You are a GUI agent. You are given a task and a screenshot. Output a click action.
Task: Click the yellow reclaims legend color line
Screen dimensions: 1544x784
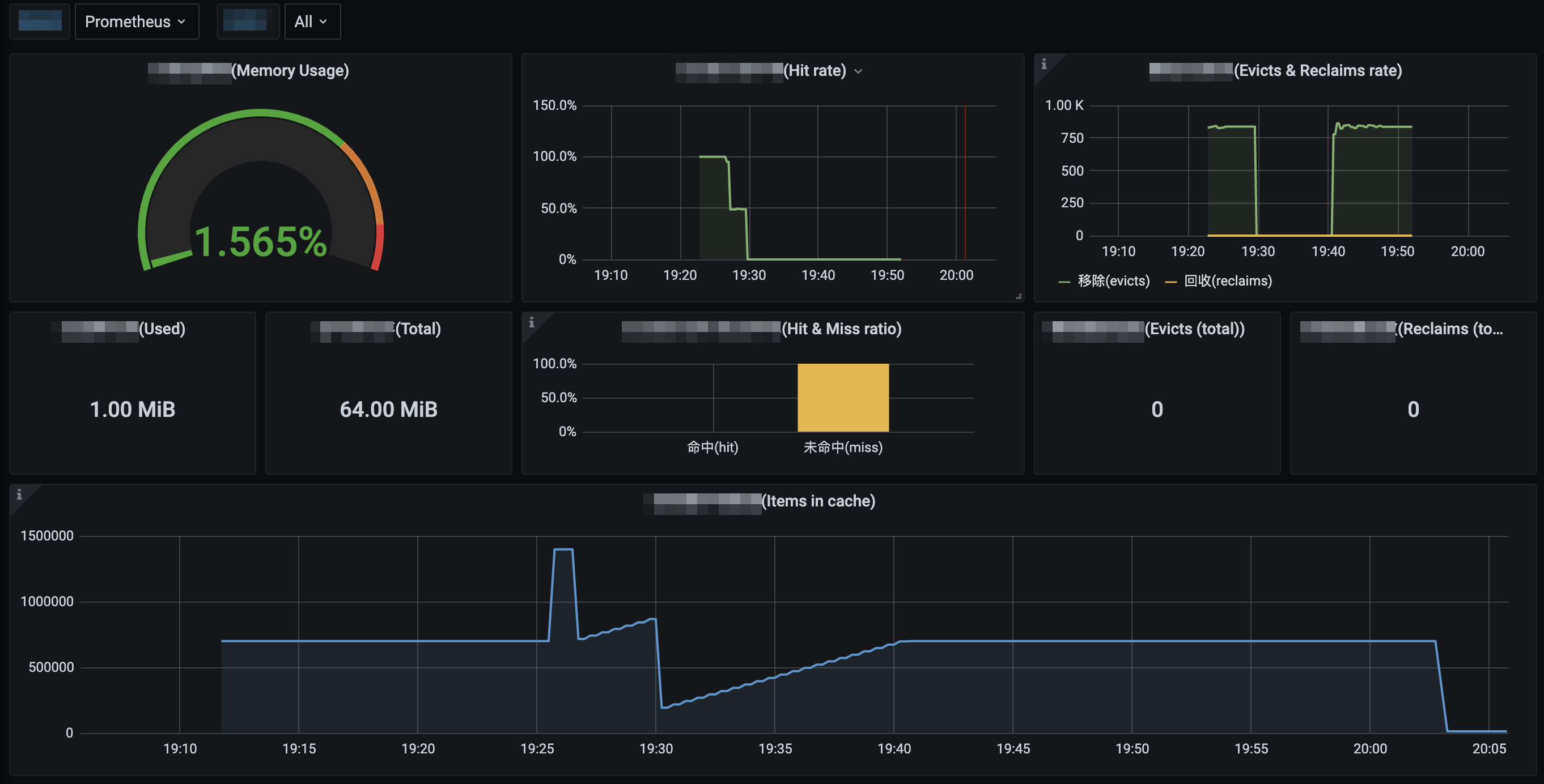(x=1170, y=282)
